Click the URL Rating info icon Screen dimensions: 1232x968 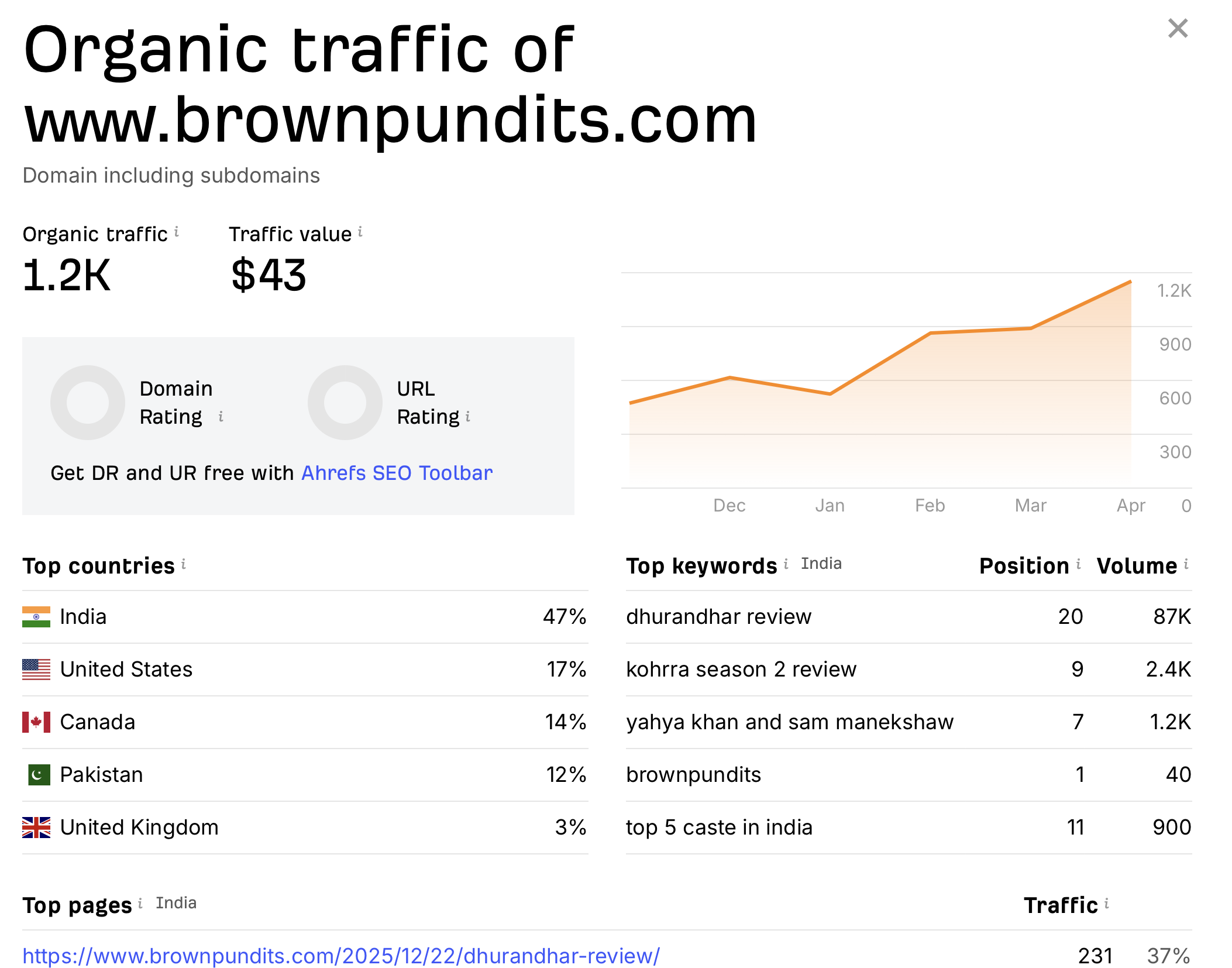click(x=468, y=417)
